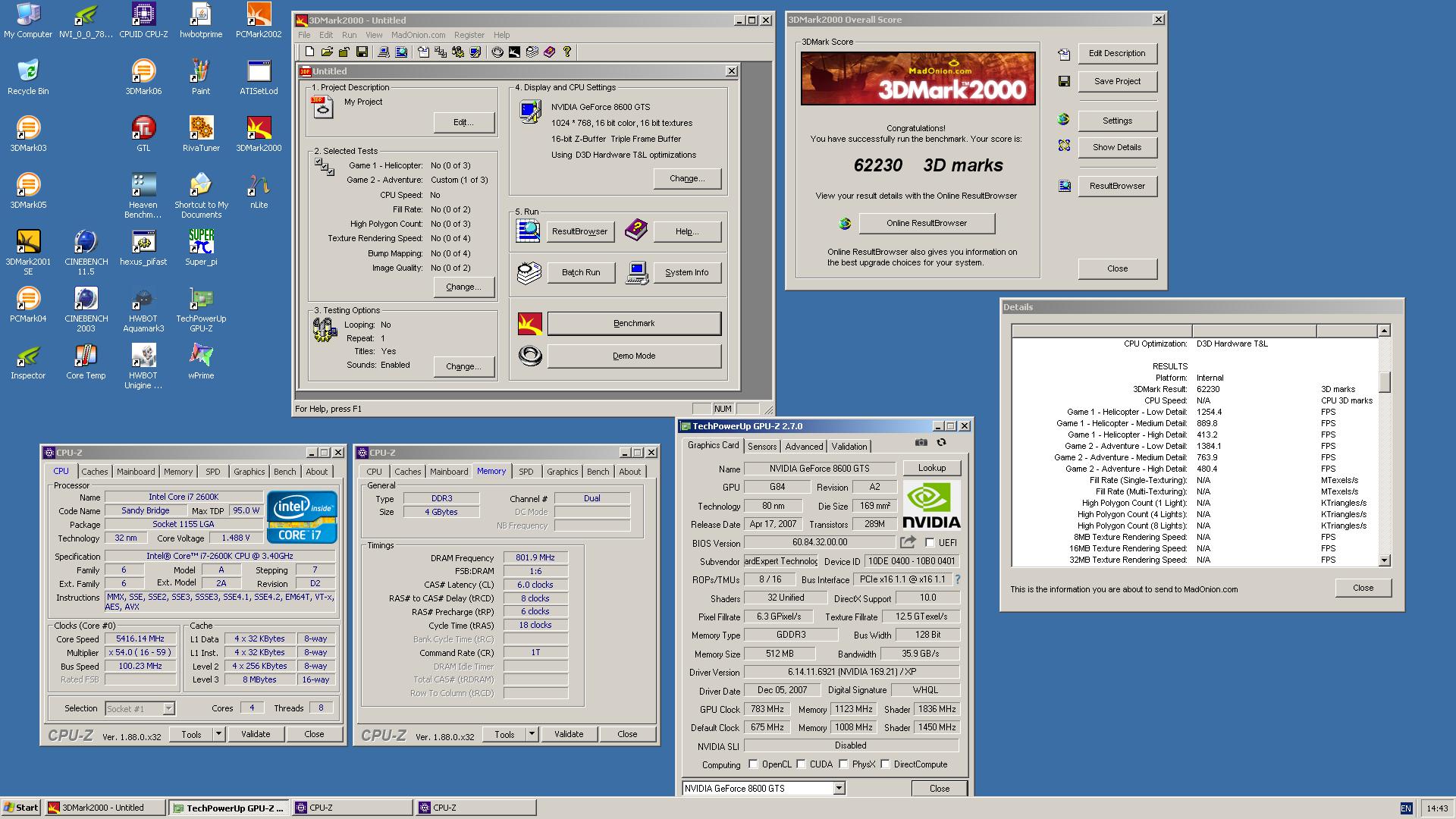Click the Details list scrollbar up arrow
The image size is (1456, 819).
pyautogui.click(x=1384, y=331)
